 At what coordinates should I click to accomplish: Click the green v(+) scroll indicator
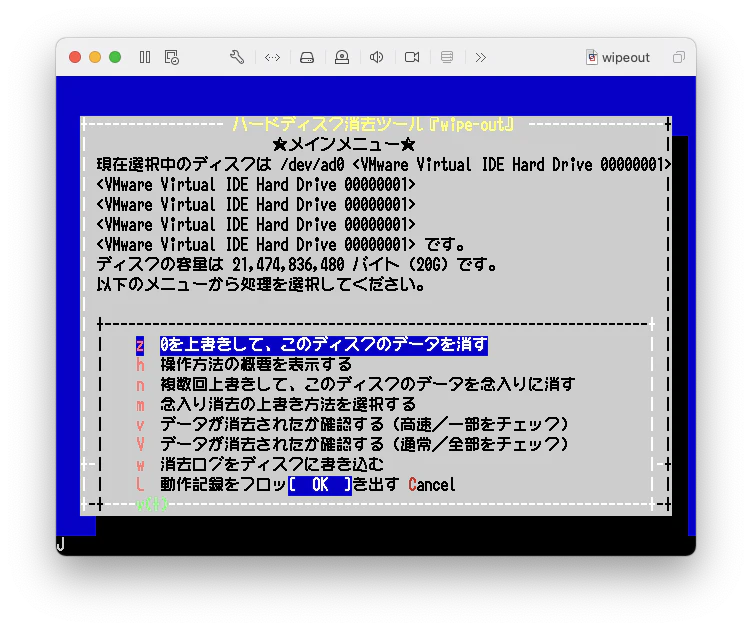pyautogui.click(x=152, y=504)
